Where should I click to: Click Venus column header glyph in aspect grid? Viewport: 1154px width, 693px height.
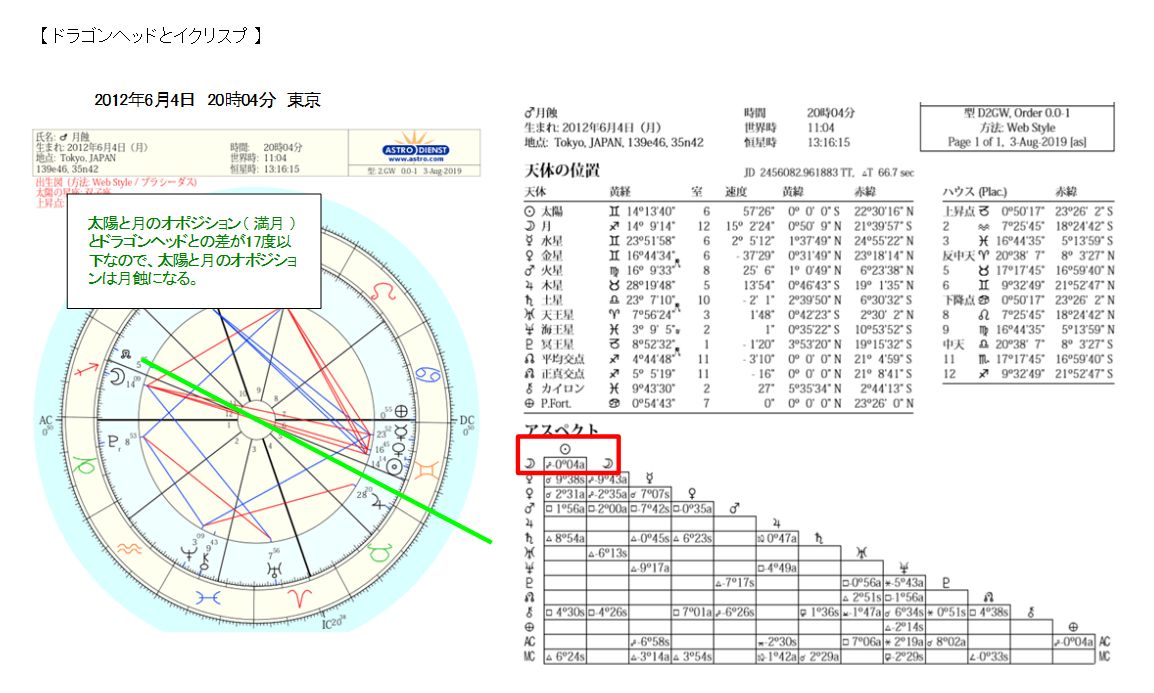692,493
